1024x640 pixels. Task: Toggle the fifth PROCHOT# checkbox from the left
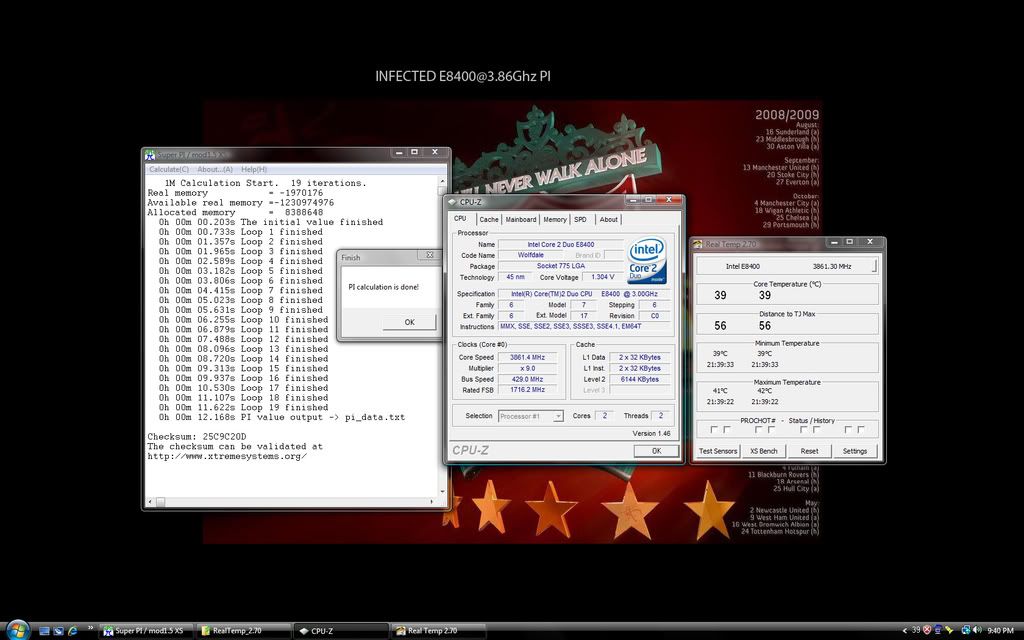coord(803,430)
